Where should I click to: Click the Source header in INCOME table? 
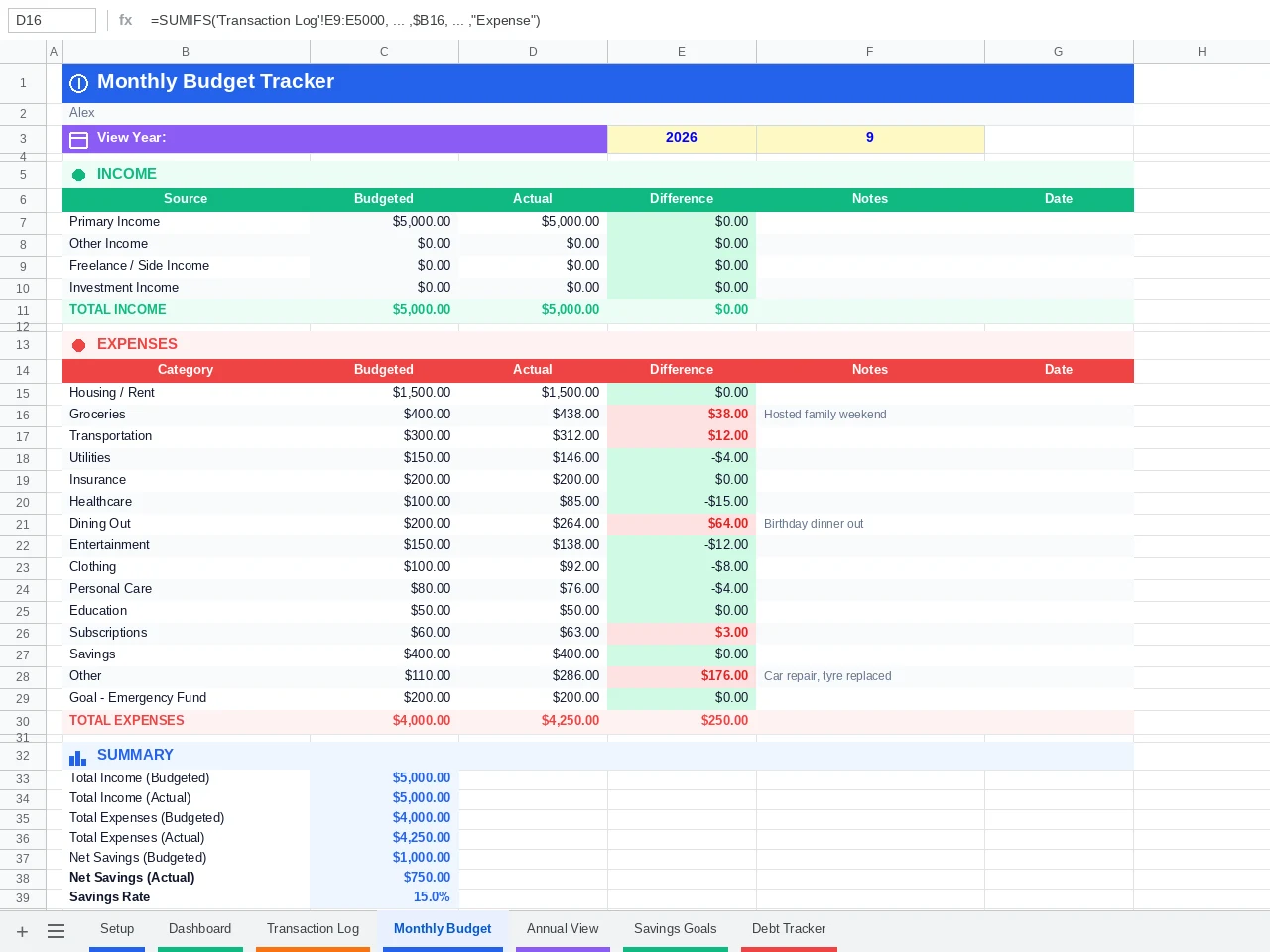(x=186, y=199)
